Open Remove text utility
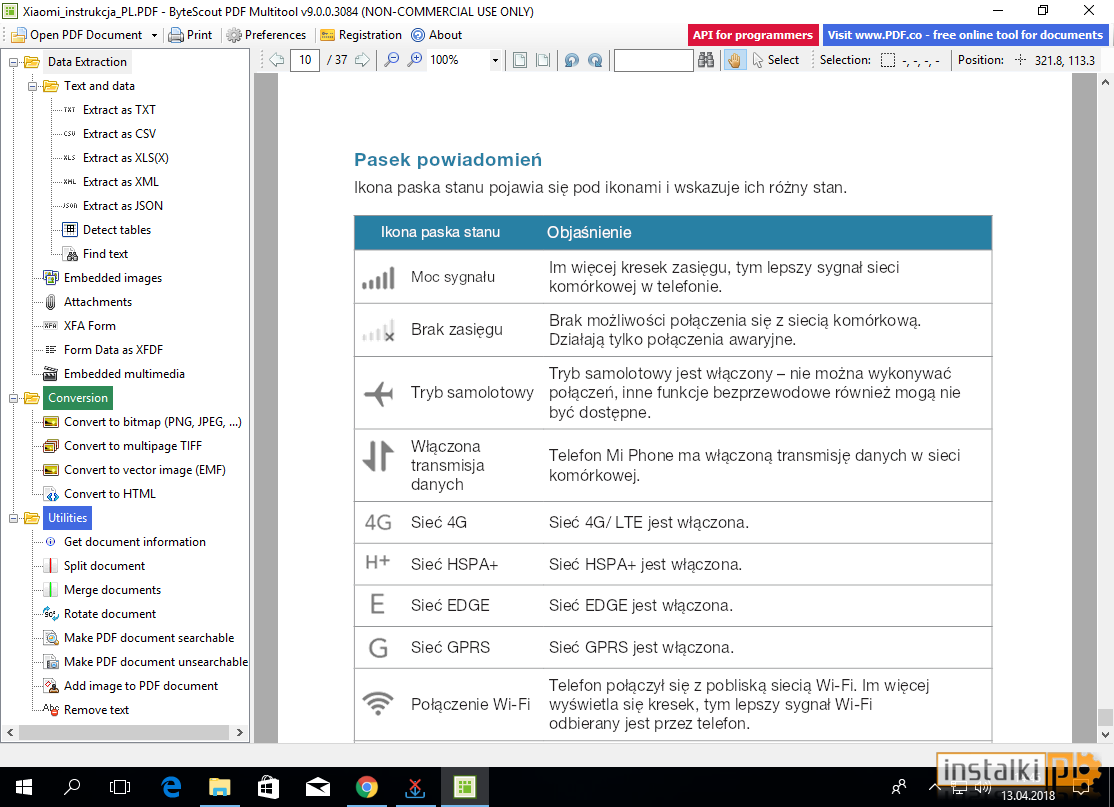 (x=96, y=710)
